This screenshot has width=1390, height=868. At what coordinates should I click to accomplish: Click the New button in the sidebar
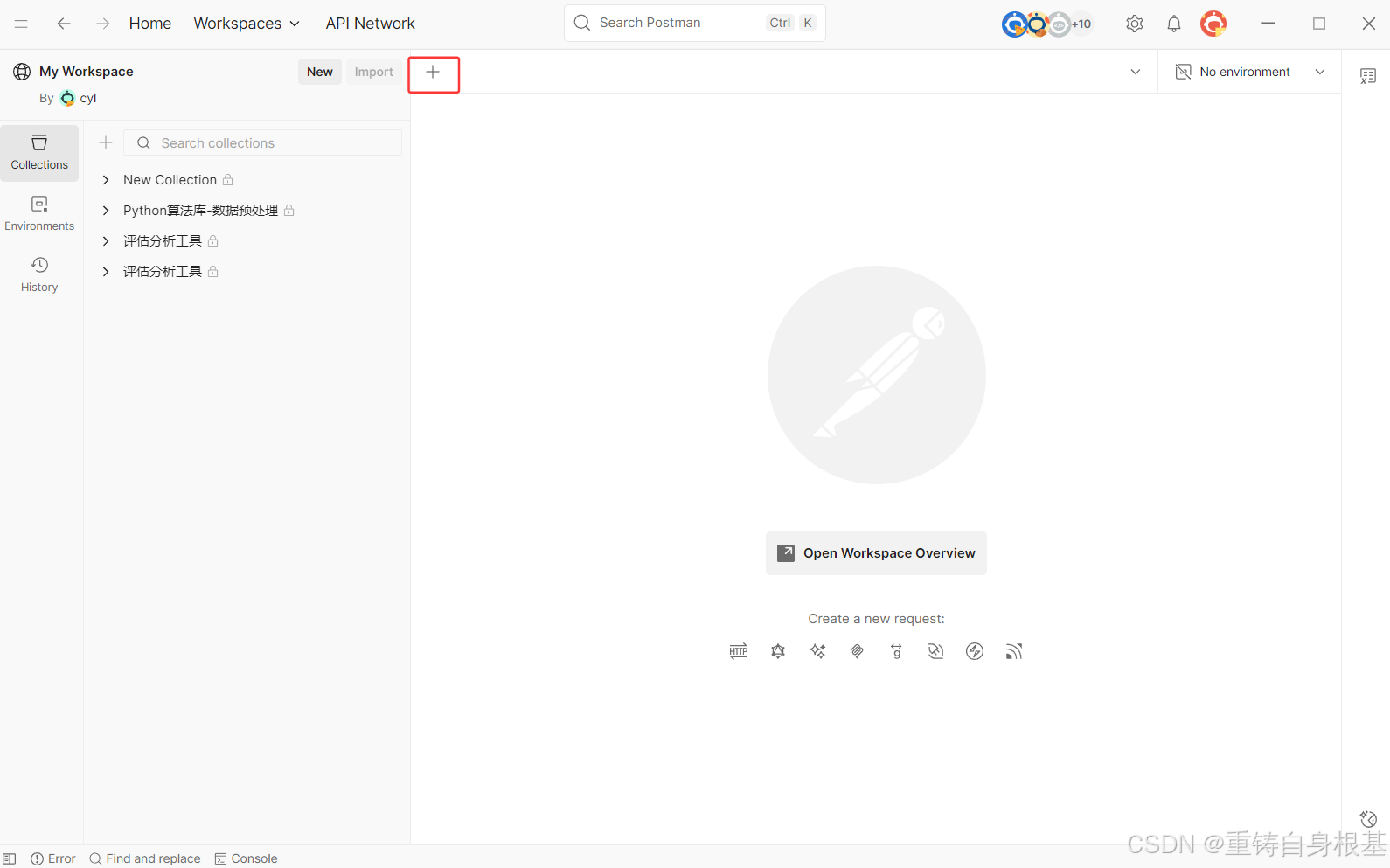click(320, 72)
